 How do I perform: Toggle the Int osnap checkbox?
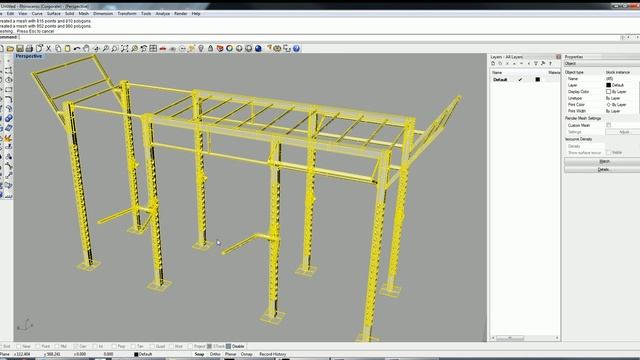click(x=95, y=347)
